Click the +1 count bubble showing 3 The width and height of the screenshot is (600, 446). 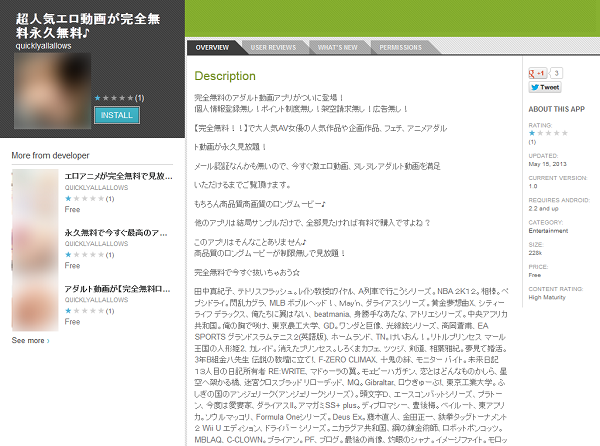556,73
